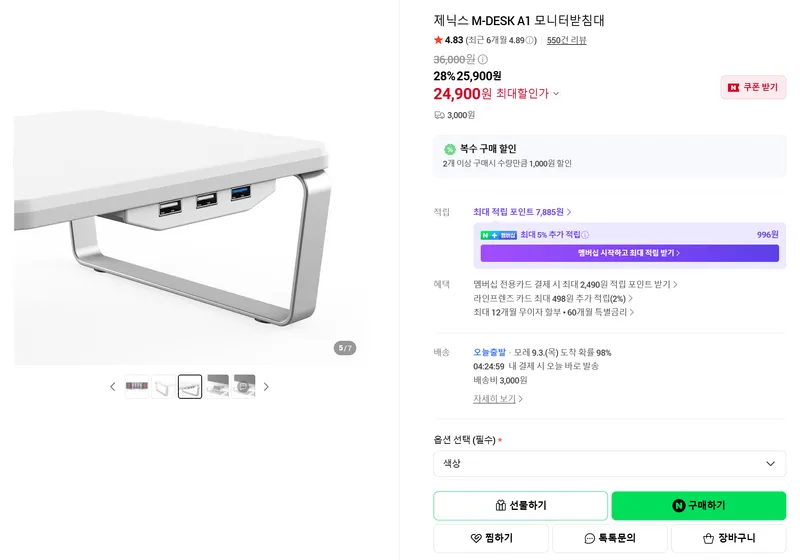This screenshot has width=800, height=560.
Task: Click the 선물하기 gift button
Action: pos(520,505)
